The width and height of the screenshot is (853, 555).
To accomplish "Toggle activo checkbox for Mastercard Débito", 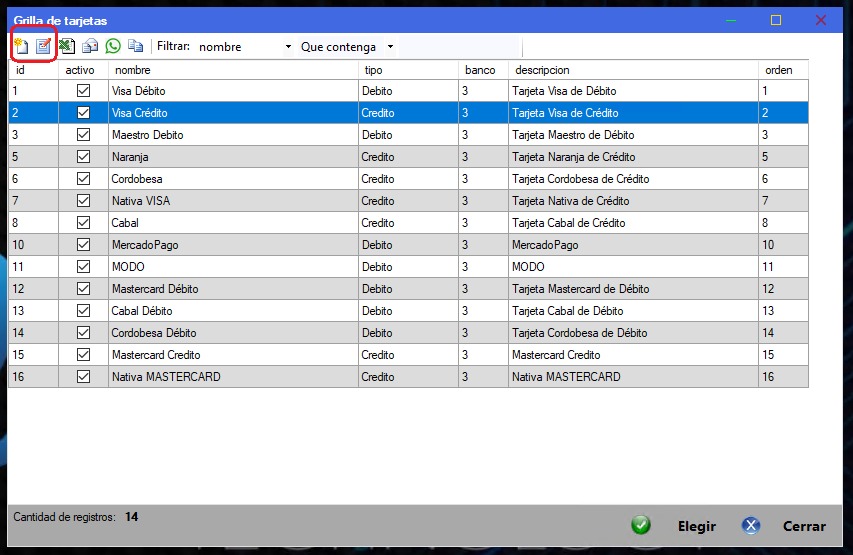I will (x=83, y=288).
